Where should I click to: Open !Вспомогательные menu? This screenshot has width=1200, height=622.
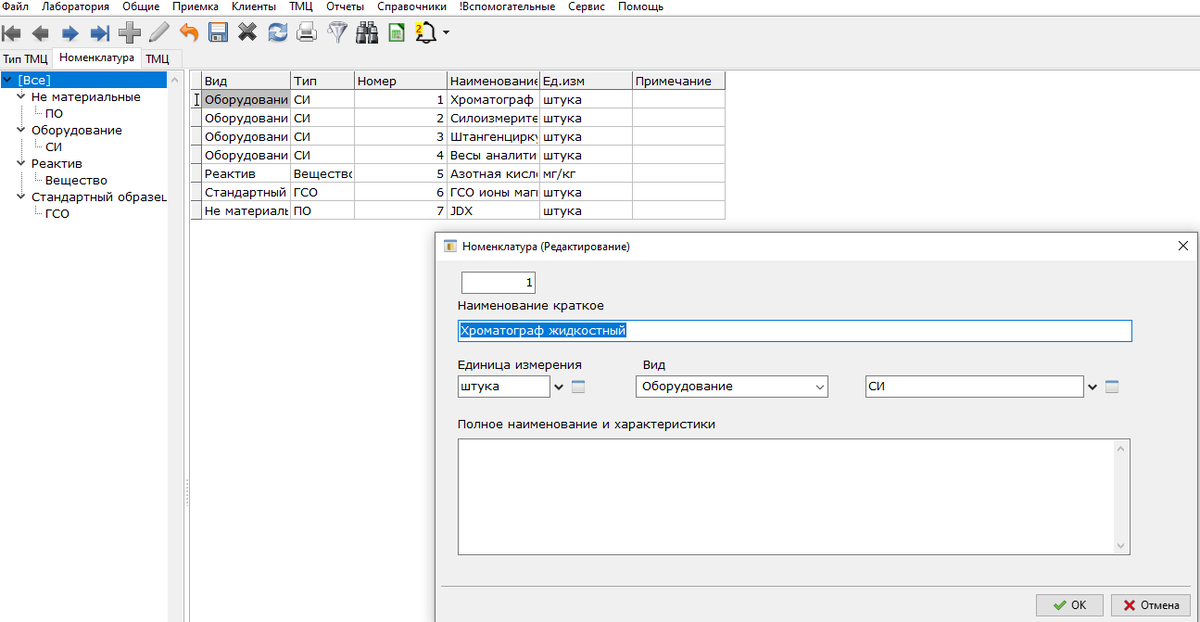[507, 6]
